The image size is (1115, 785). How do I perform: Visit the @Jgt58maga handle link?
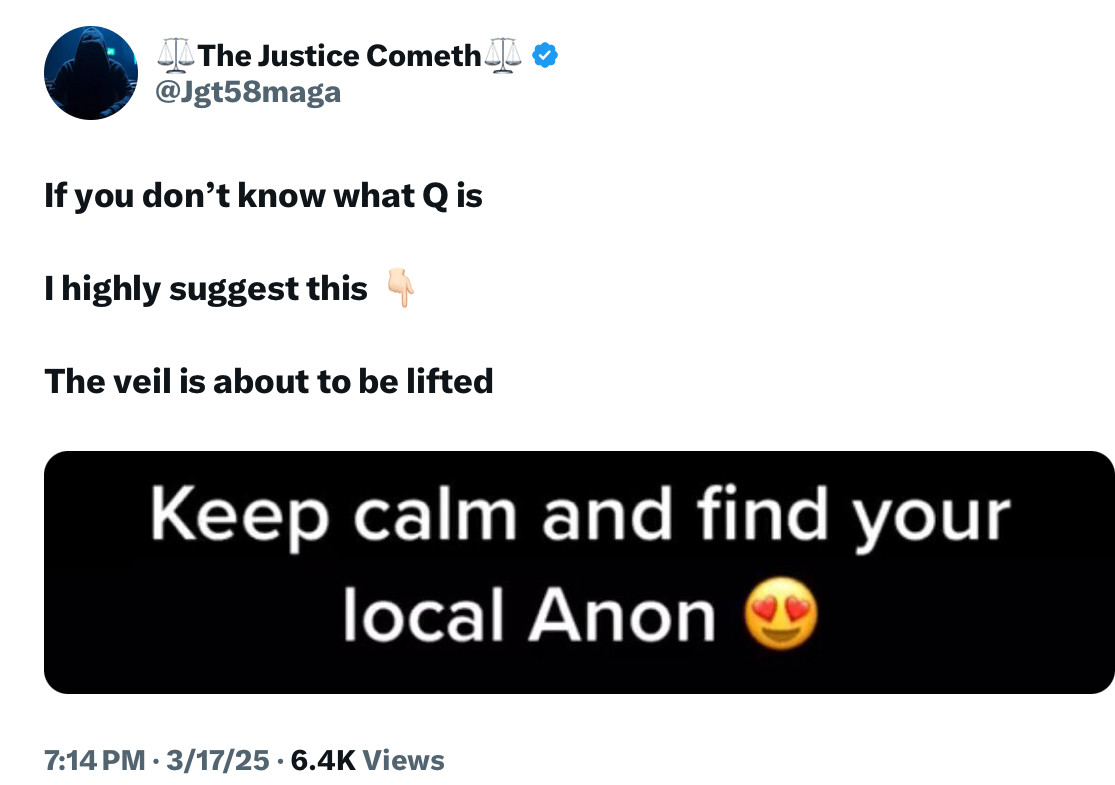coord(250,93)
